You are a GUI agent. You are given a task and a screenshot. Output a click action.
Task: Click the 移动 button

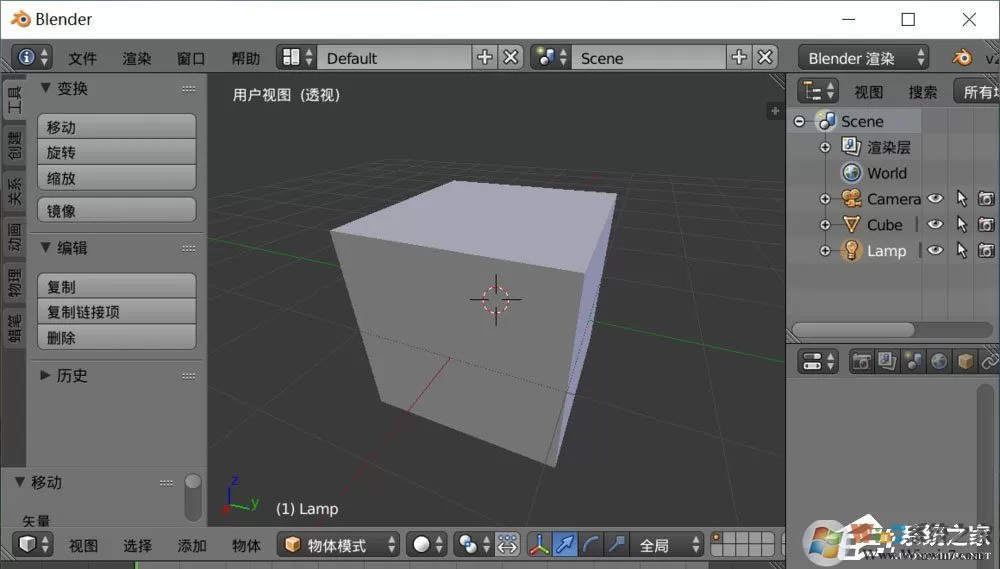[x=117, y=126]
